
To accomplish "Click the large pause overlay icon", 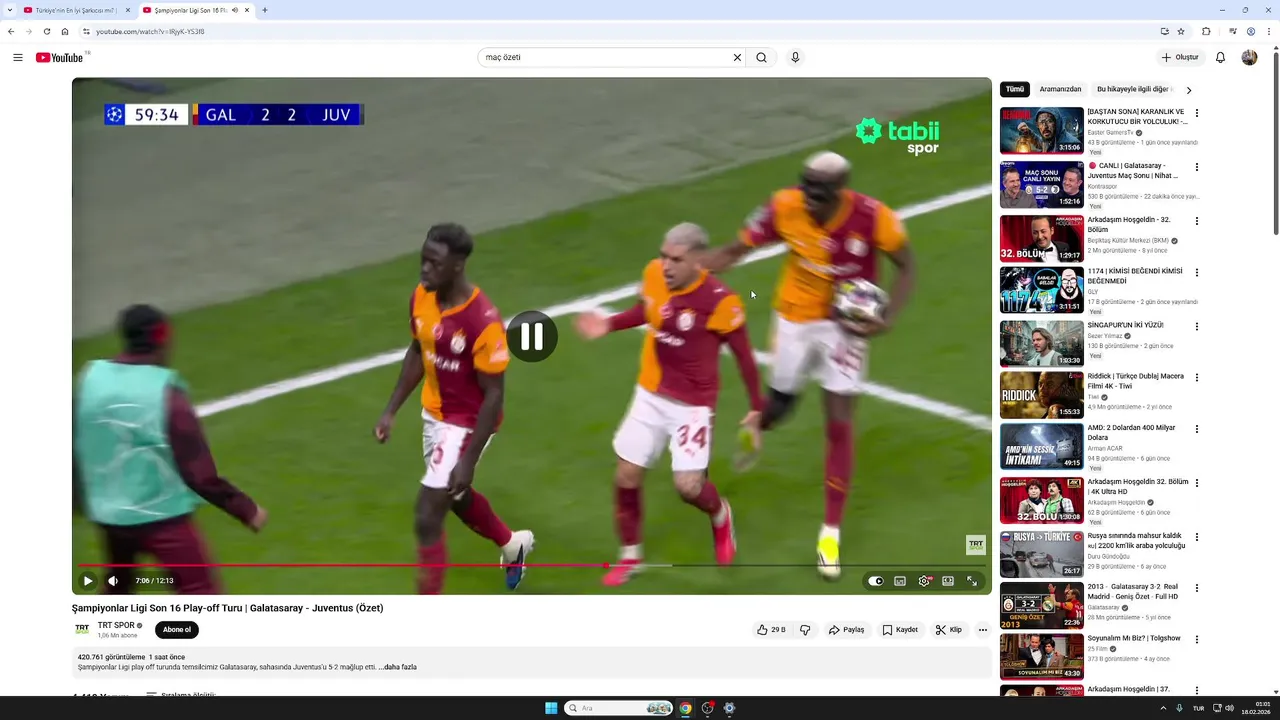I will click(532, 337).
